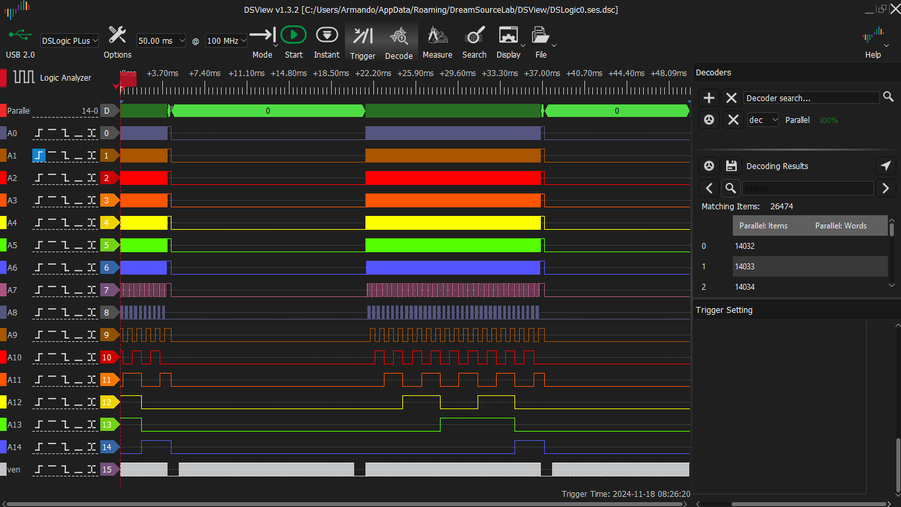
Task: Open the Trigger settings panel
Action: click(362, 40)
